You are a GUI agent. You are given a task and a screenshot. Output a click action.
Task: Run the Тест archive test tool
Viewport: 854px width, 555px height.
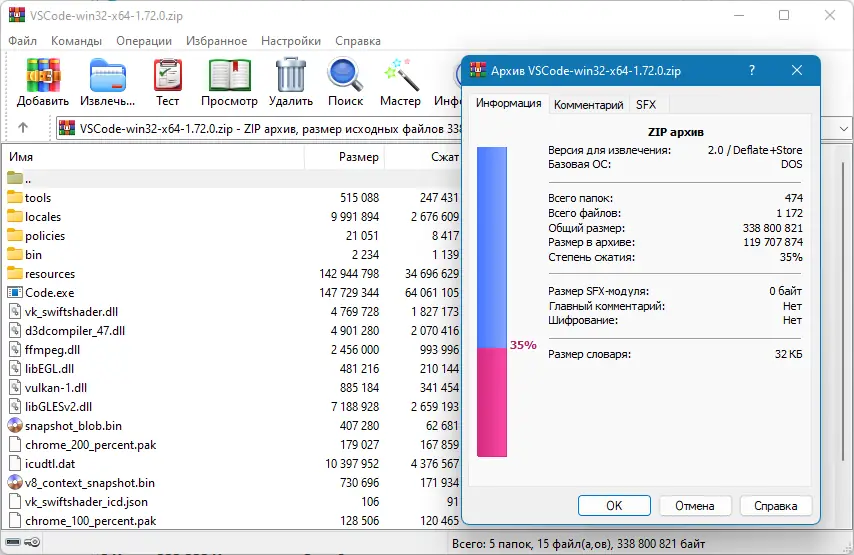[167, 75]
